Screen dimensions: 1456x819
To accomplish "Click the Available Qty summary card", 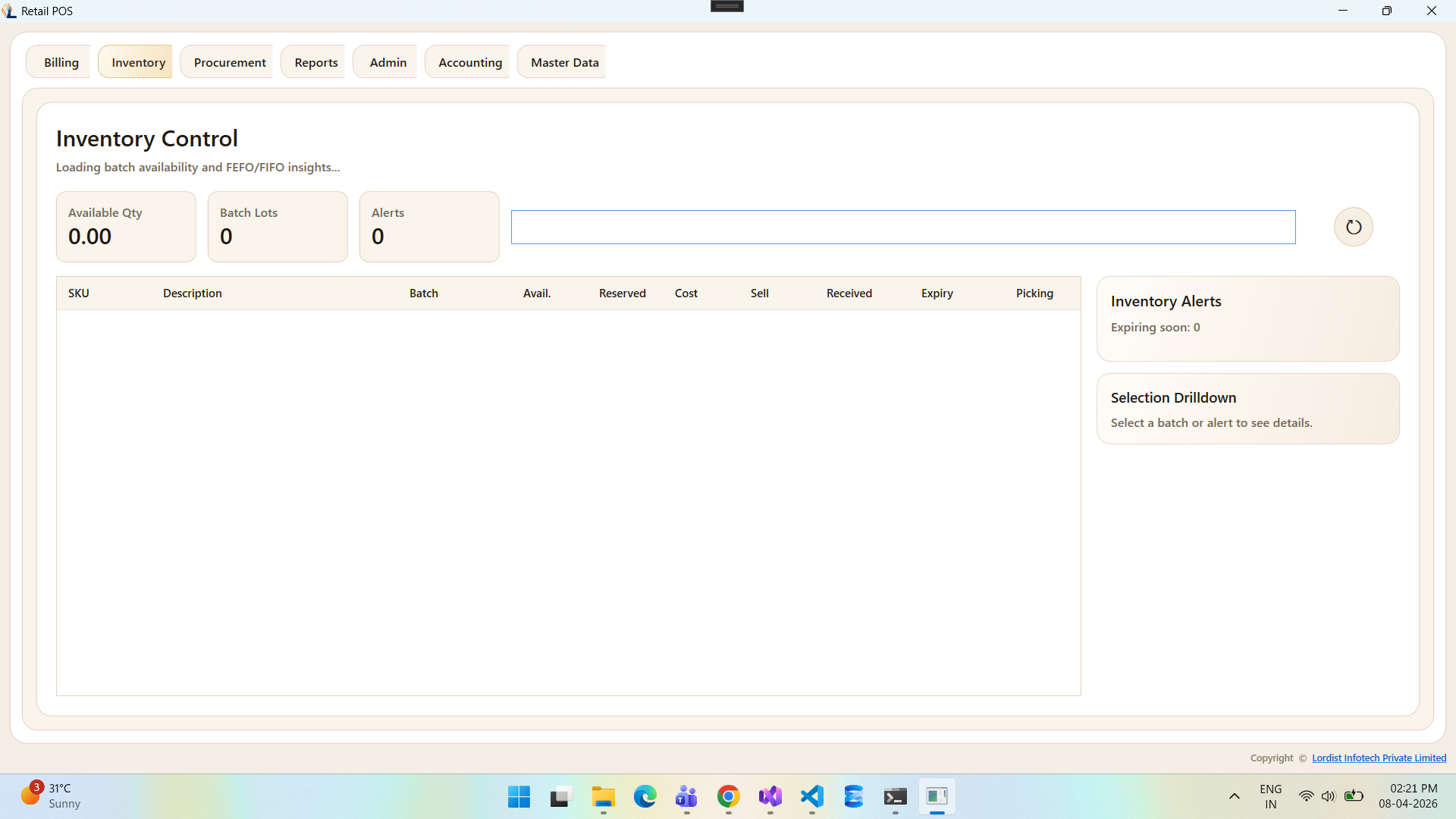I will pos(126,227).
